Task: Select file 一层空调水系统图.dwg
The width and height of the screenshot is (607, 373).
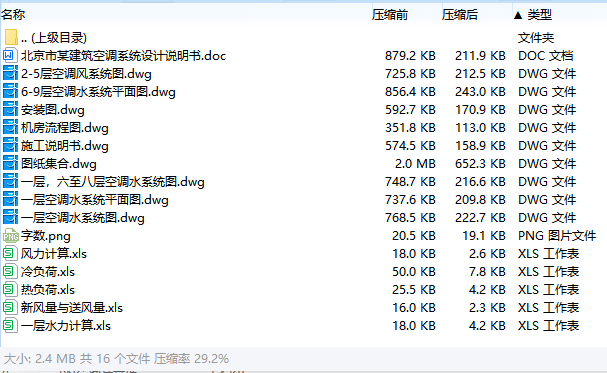Action: (x=82, y=217)
